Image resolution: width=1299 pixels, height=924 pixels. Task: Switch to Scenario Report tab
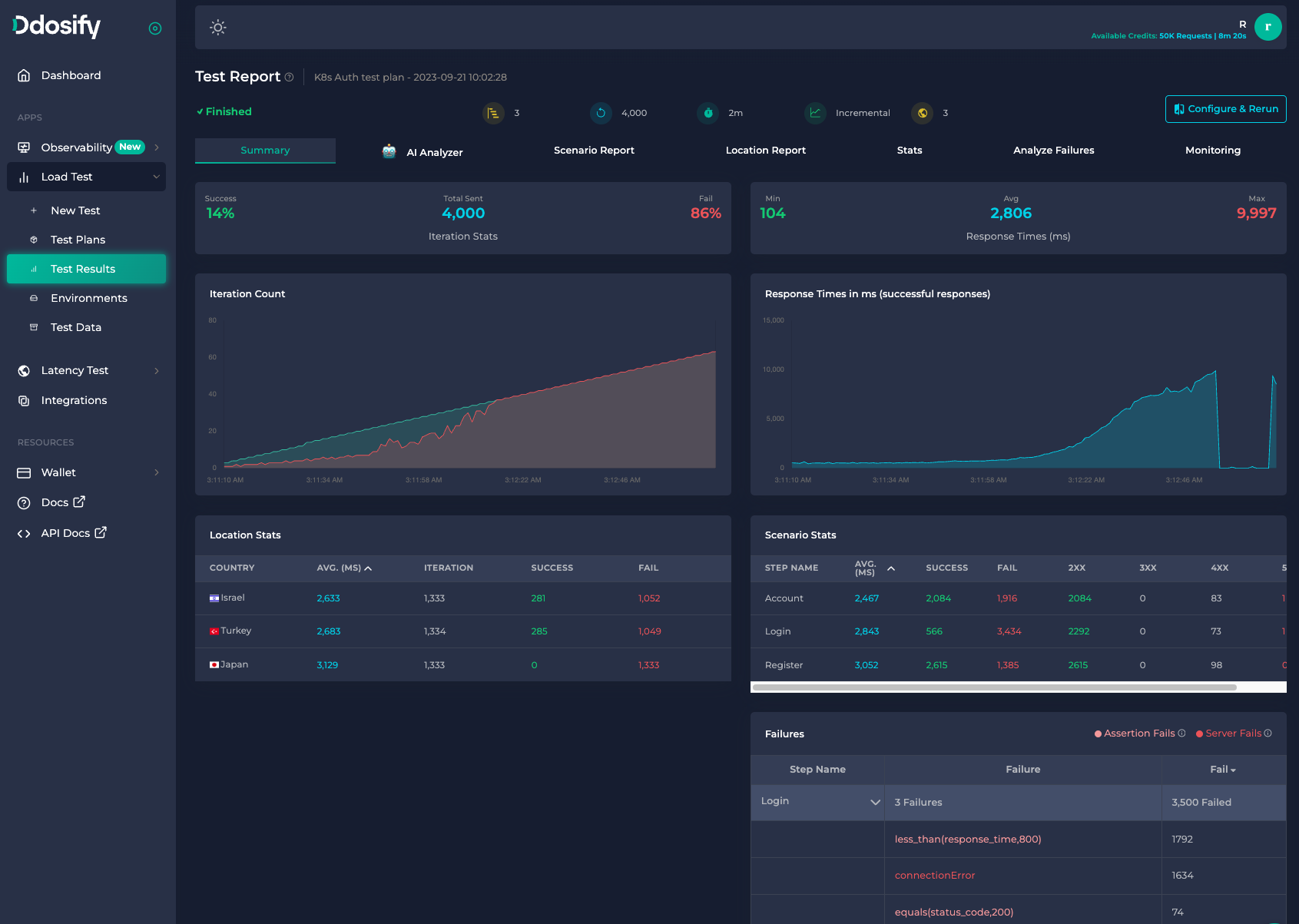tap(594, 151)
